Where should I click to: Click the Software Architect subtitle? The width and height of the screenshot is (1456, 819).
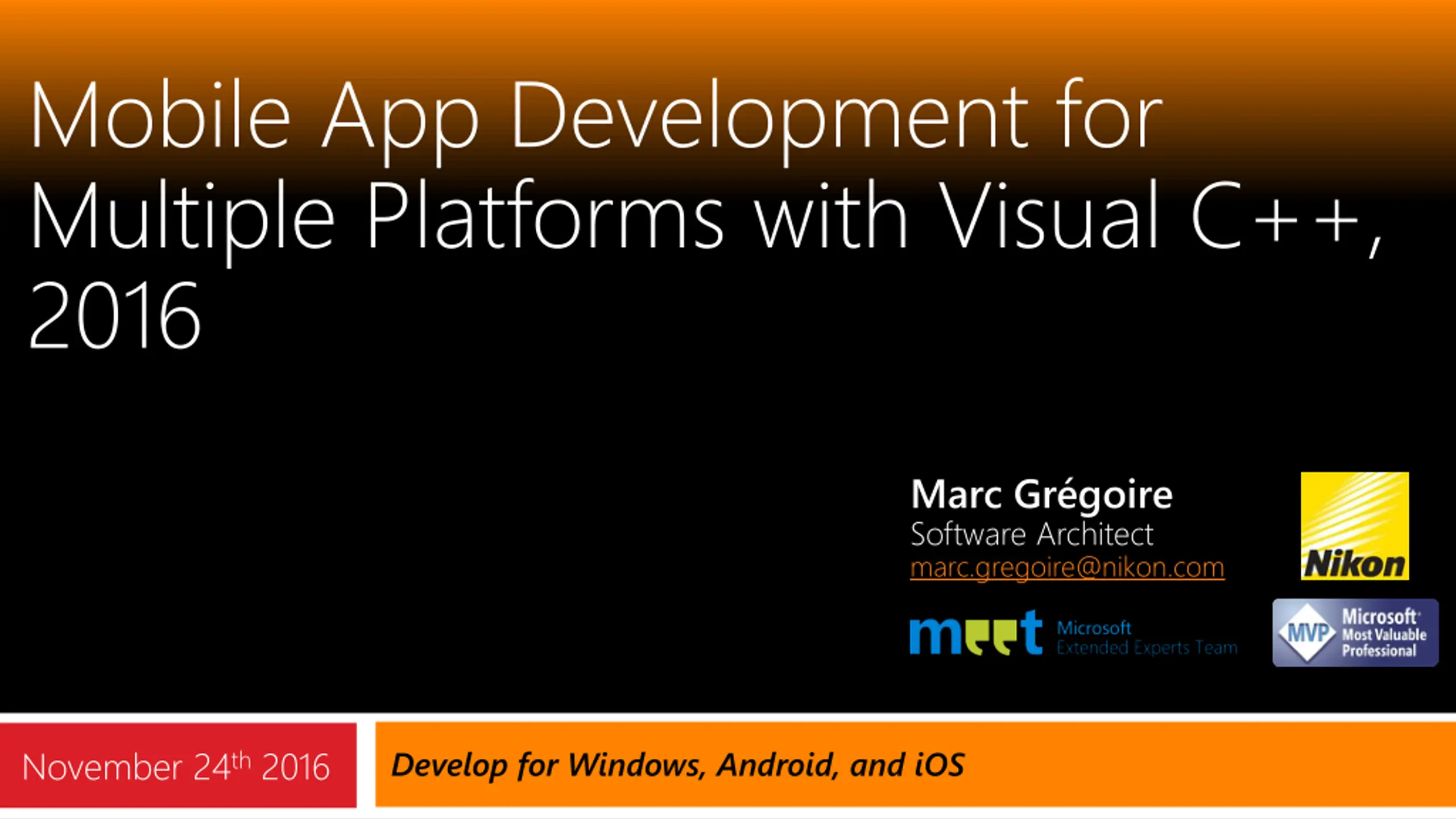pos(1032,534)
